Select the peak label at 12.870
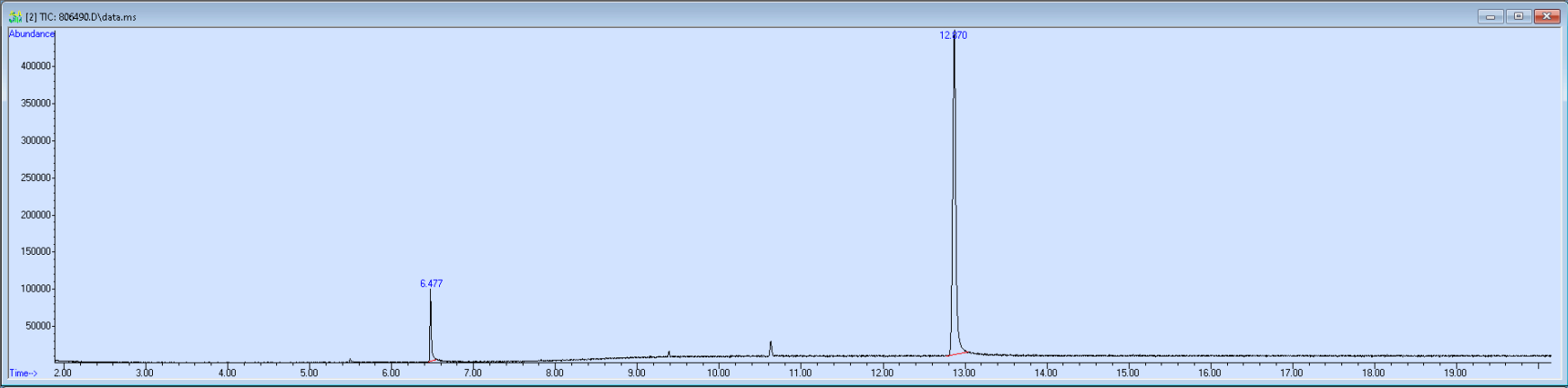 [x=954, y=35]
